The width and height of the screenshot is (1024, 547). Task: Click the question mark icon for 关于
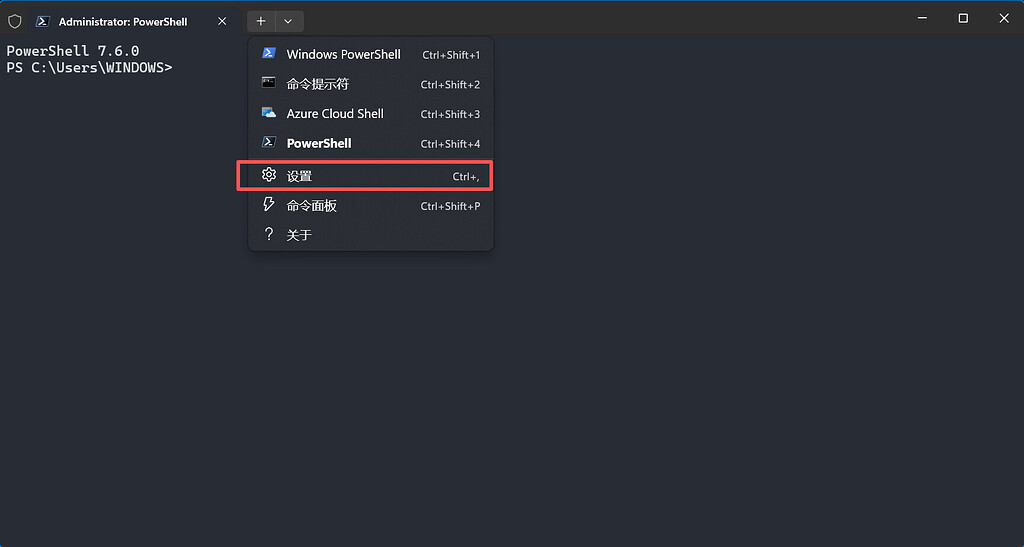click(268, 234)
